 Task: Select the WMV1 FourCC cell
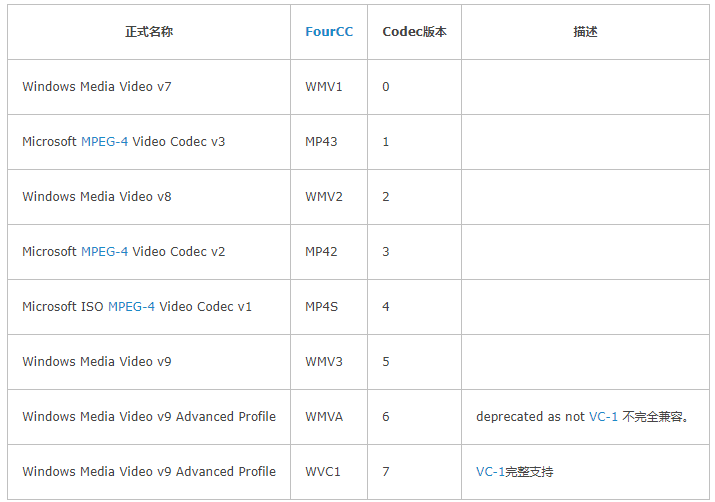[329, 87]
